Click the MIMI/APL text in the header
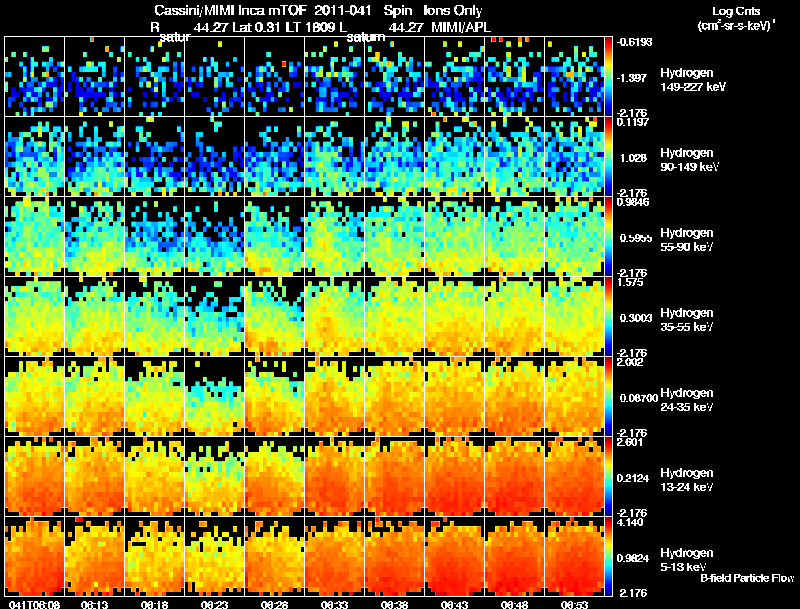 [461, 27]
